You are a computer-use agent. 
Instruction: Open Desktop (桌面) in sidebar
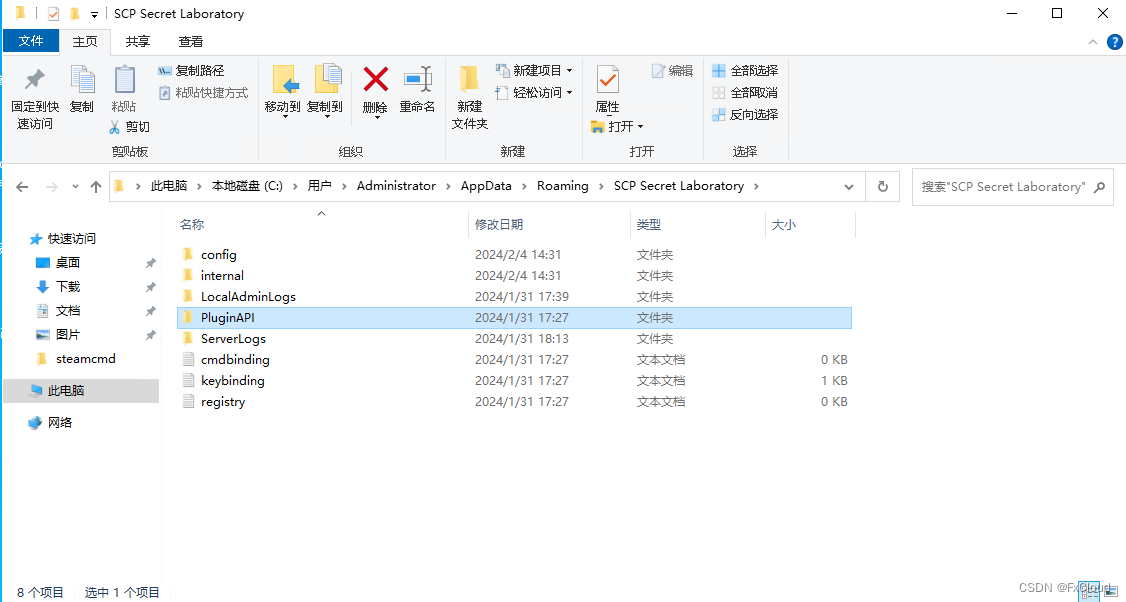[59, 263]
